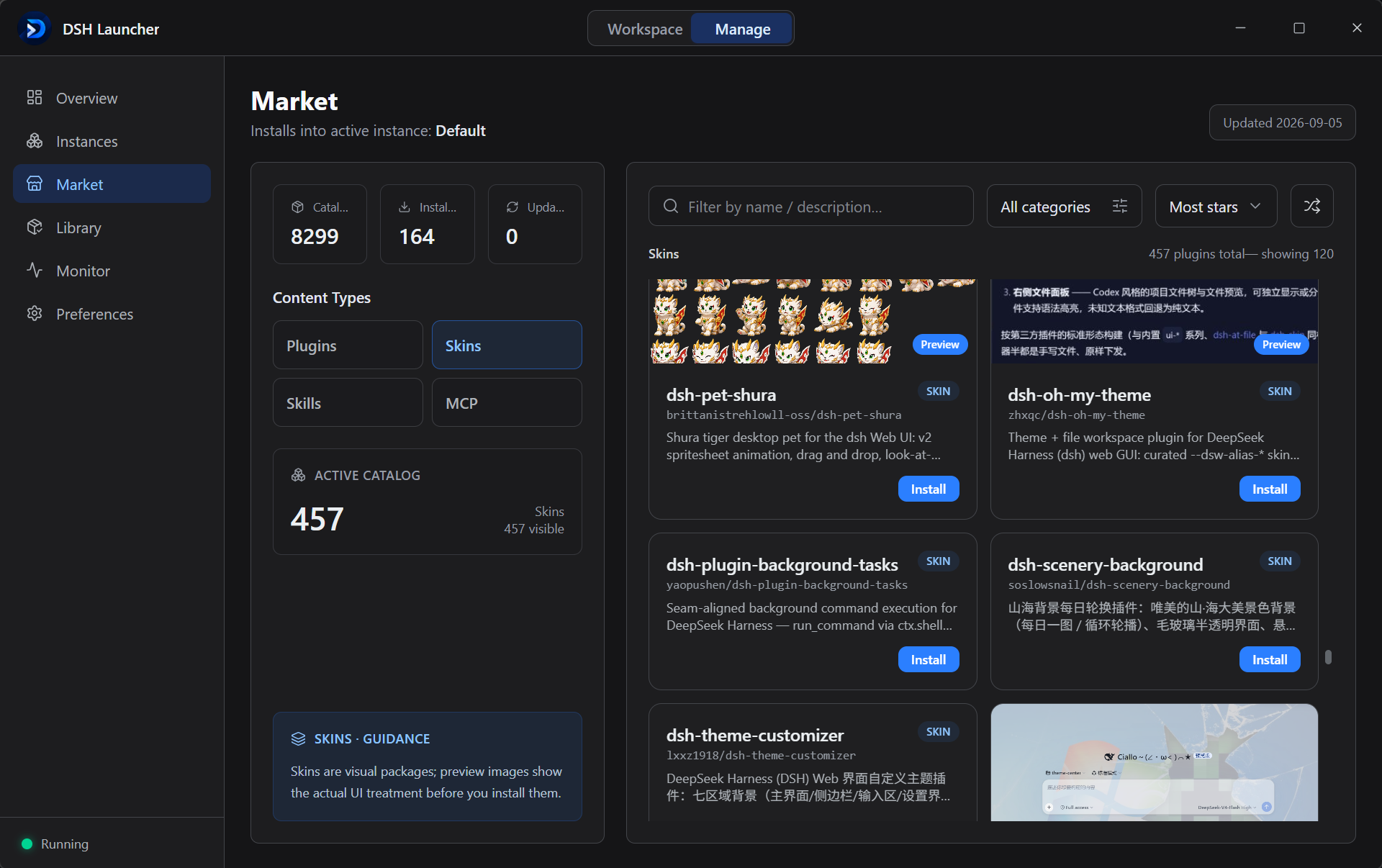
Task: Open the Overview sidebar icon
Action: coord(35,97)
